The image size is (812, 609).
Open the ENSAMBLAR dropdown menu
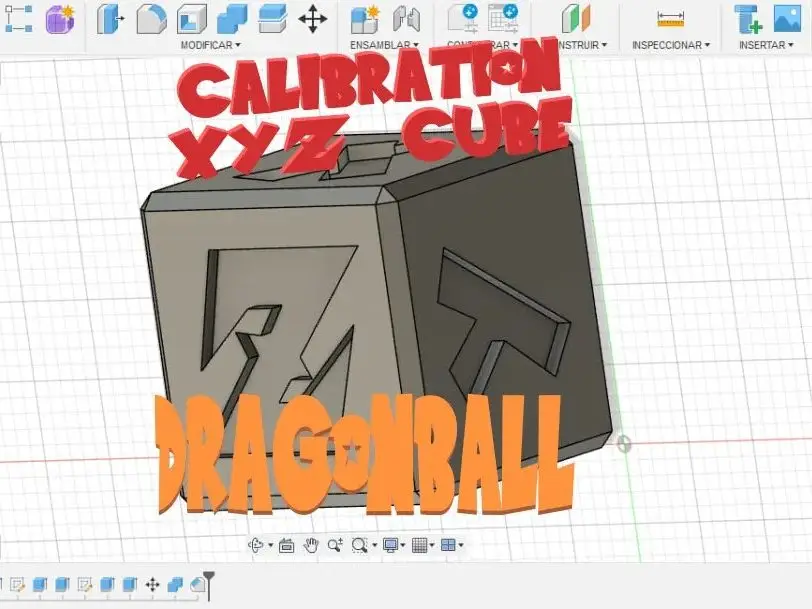coord(384,45)
